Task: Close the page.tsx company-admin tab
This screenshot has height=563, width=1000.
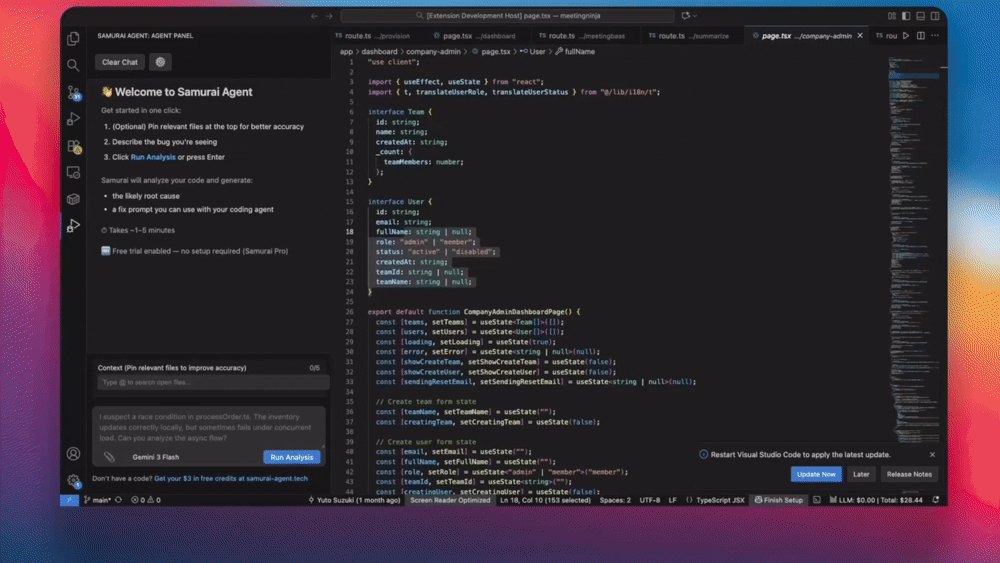Action: [860, 36]
